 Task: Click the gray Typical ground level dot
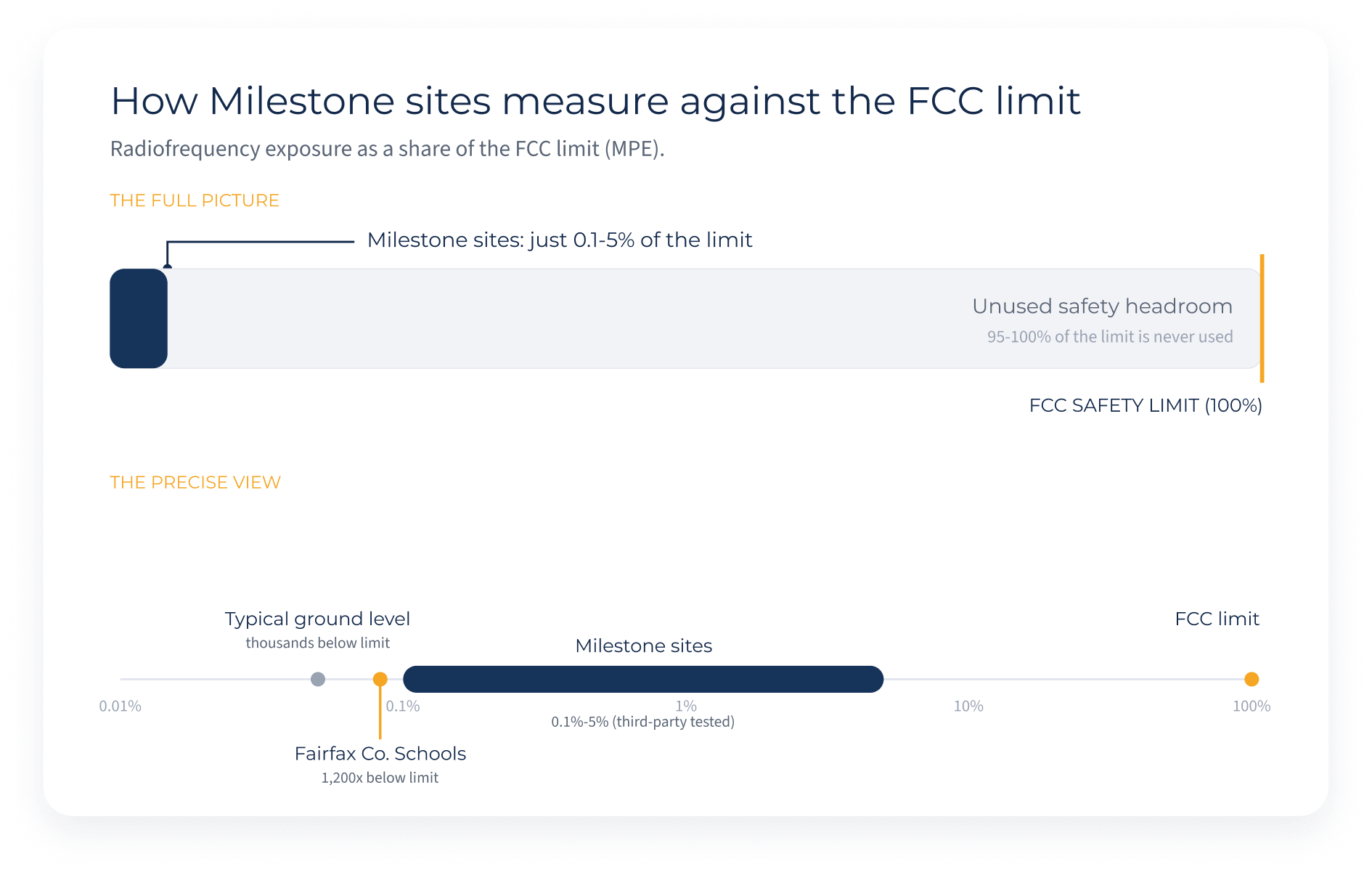tap(318, 679)
